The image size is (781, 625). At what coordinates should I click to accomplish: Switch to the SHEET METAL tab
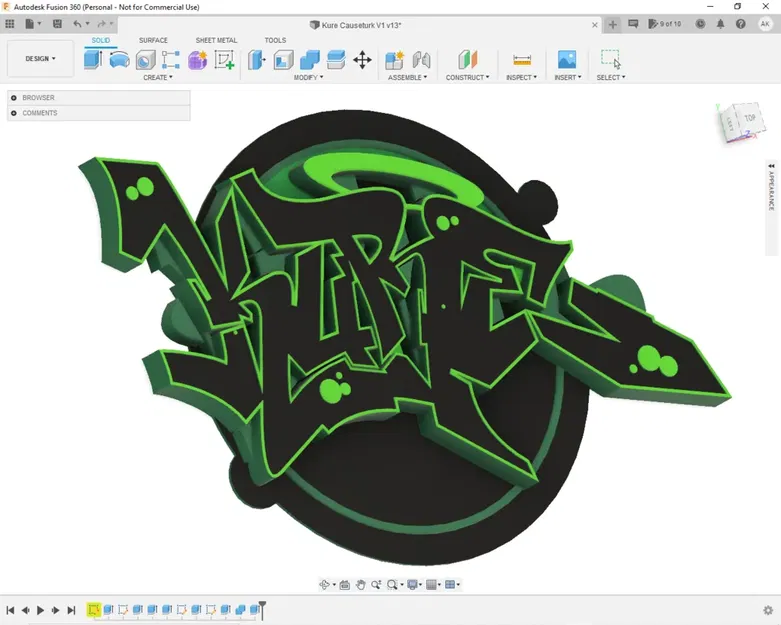216,40
